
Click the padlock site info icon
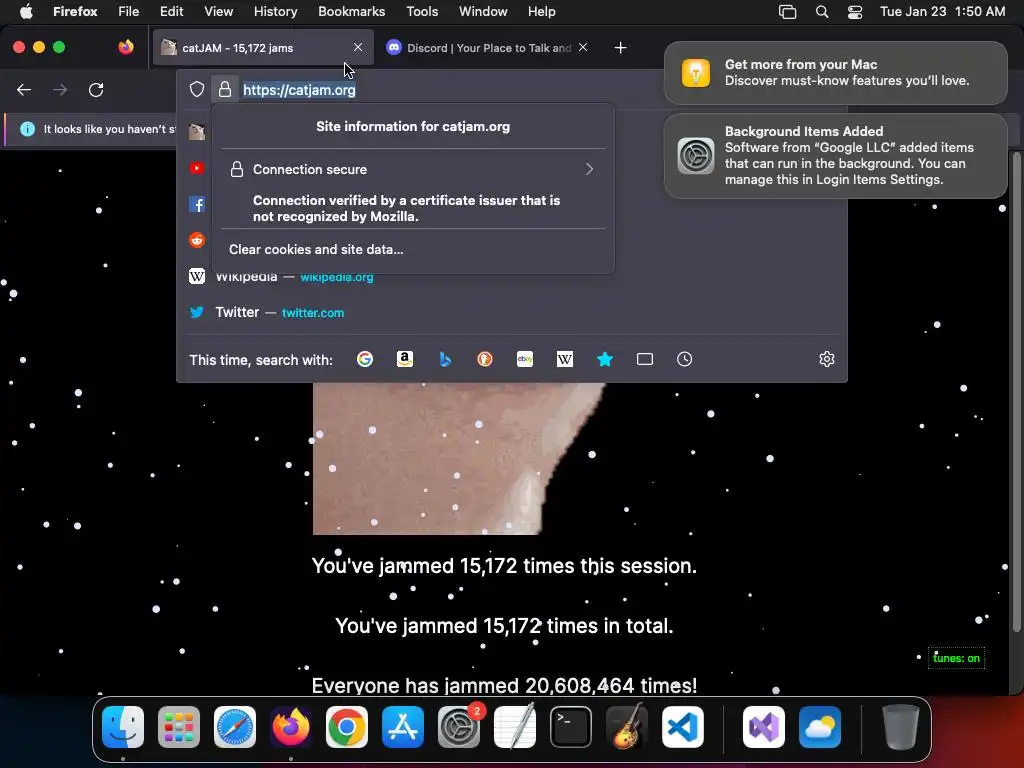click(225, 89)
